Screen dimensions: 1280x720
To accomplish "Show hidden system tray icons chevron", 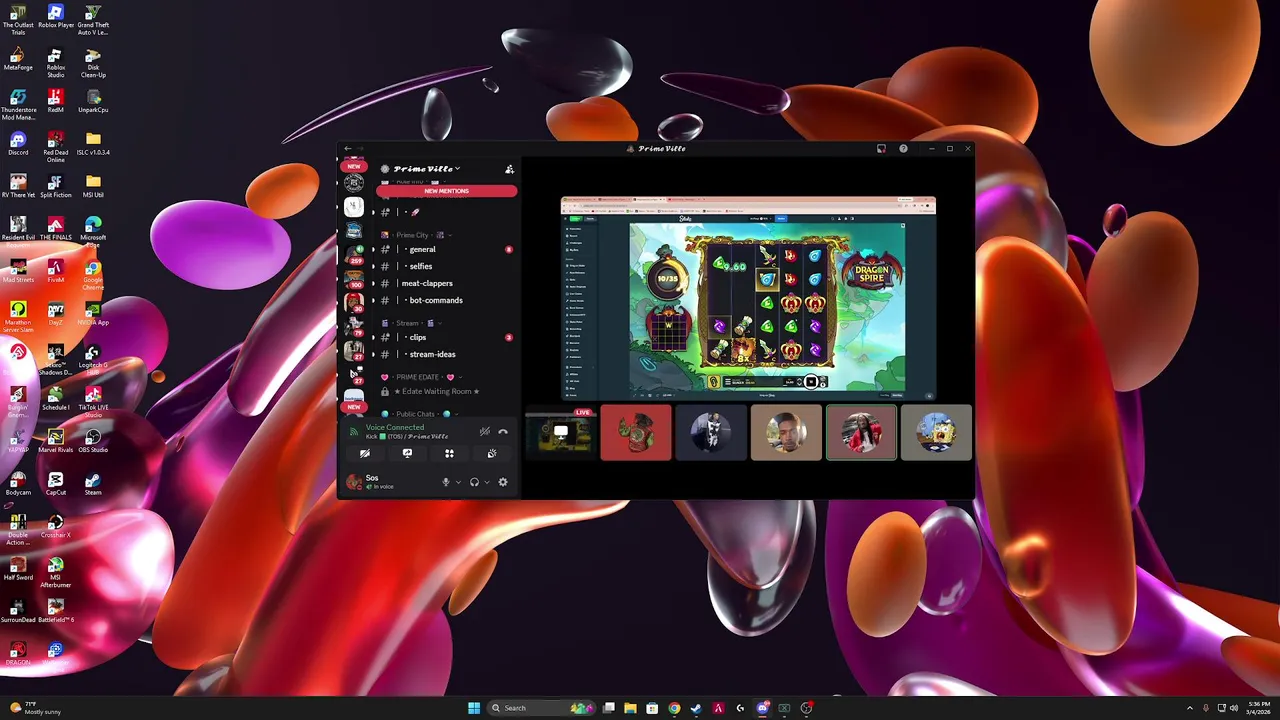I will coord(1189,708).
